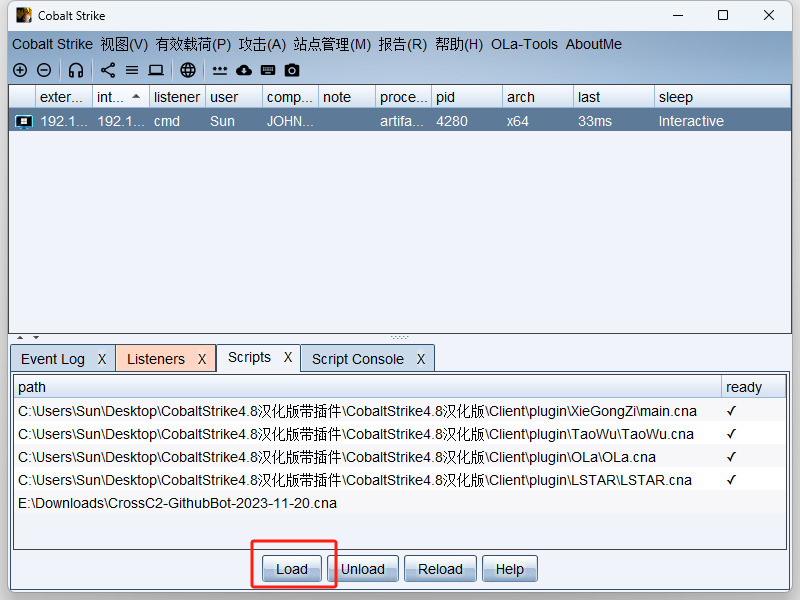This screenshot has height=600, width=800.
Task: Sort by the comp... column header
Action: (x=291, y=97)
